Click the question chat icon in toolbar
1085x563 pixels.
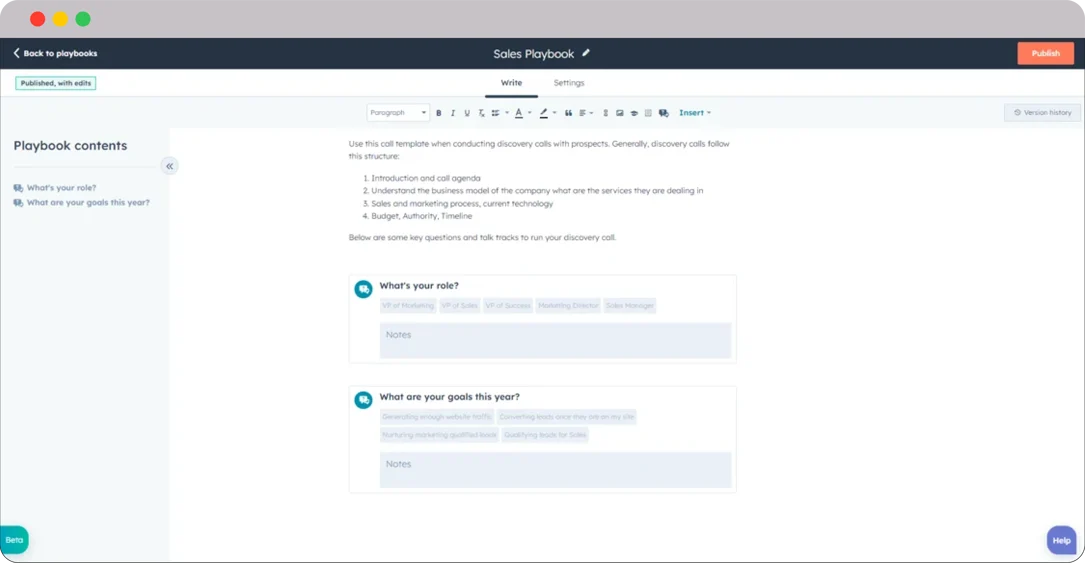[x=664, y=113]
